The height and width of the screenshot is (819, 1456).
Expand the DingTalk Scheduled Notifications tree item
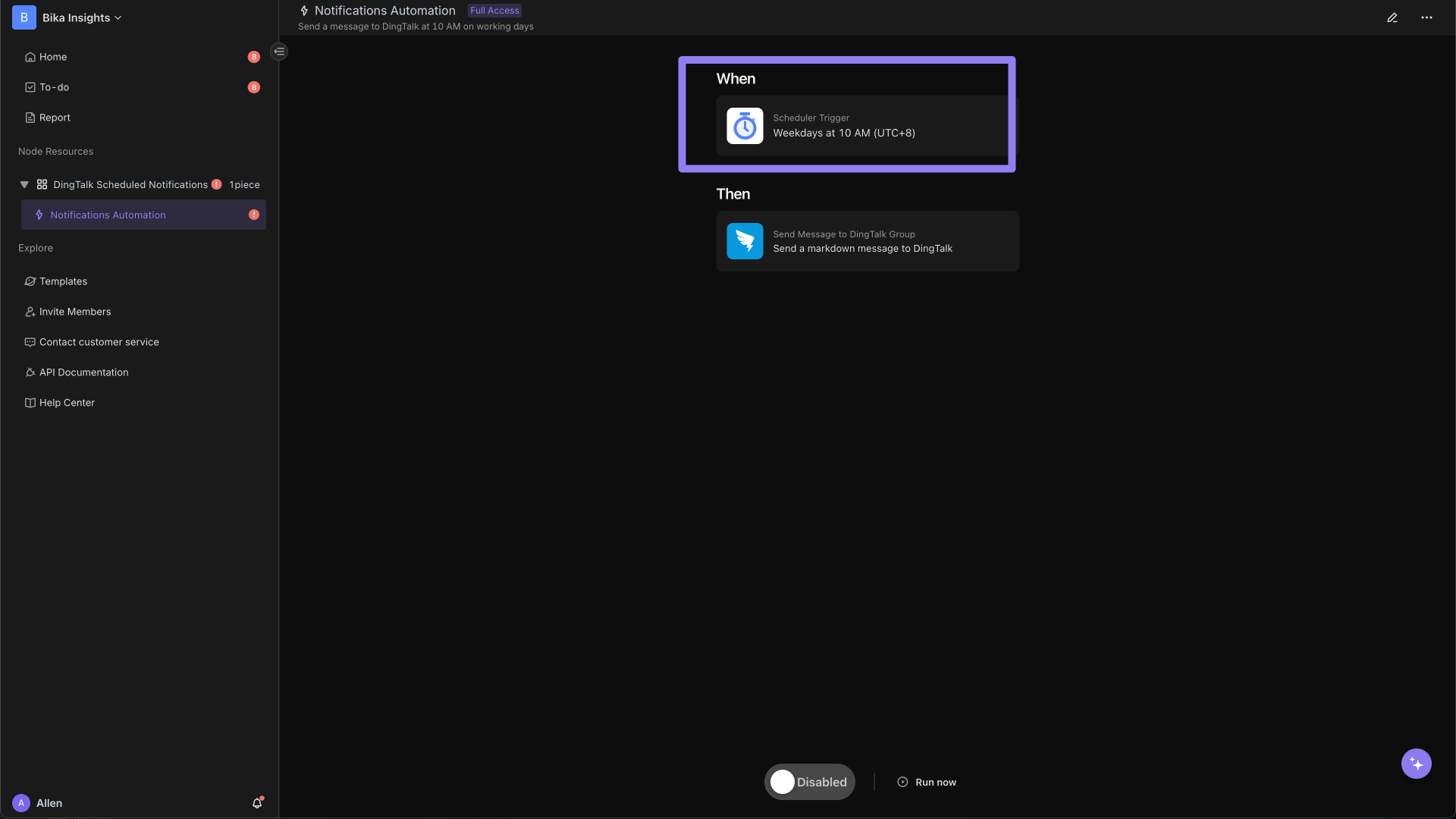coord(24,184)
